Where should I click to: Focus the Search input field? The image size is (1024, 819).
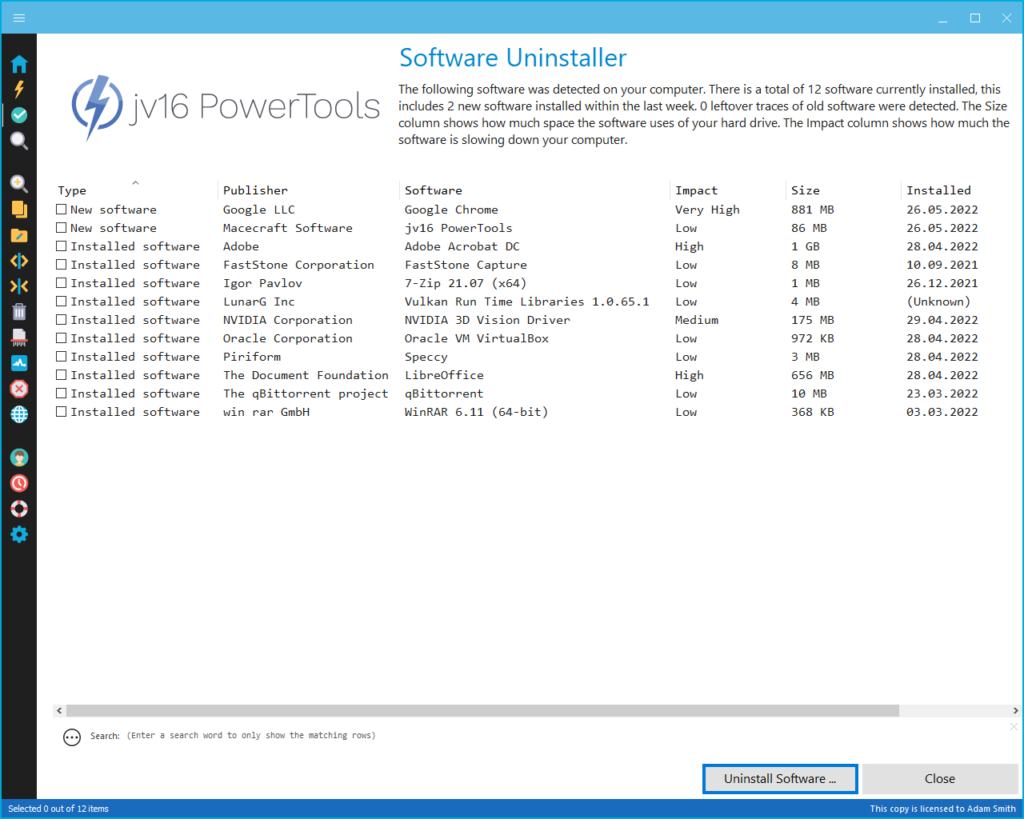click(251, 735)
